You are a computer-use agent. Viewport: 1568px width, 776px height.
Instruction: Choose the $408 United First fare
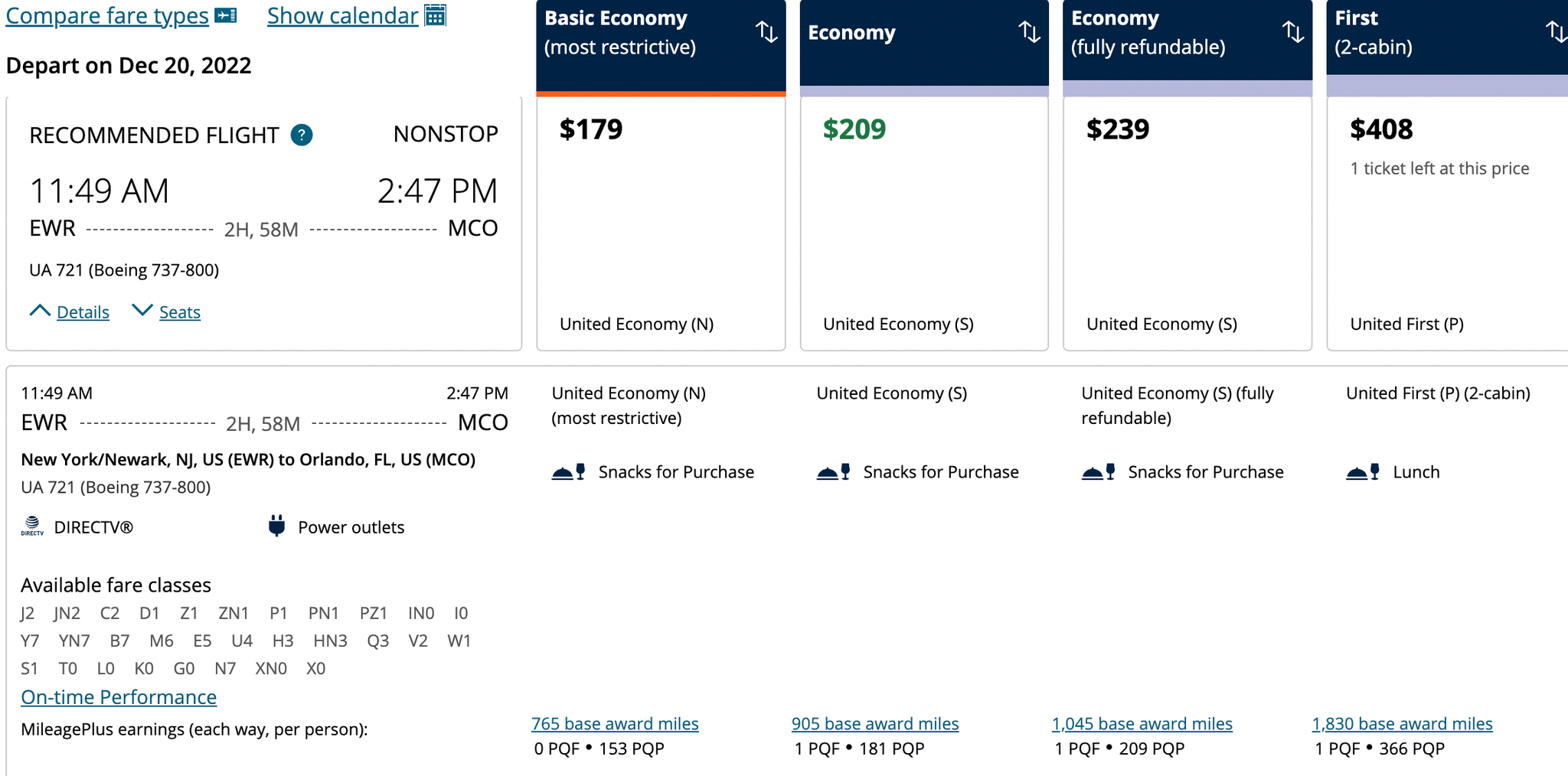(1447, 222)
